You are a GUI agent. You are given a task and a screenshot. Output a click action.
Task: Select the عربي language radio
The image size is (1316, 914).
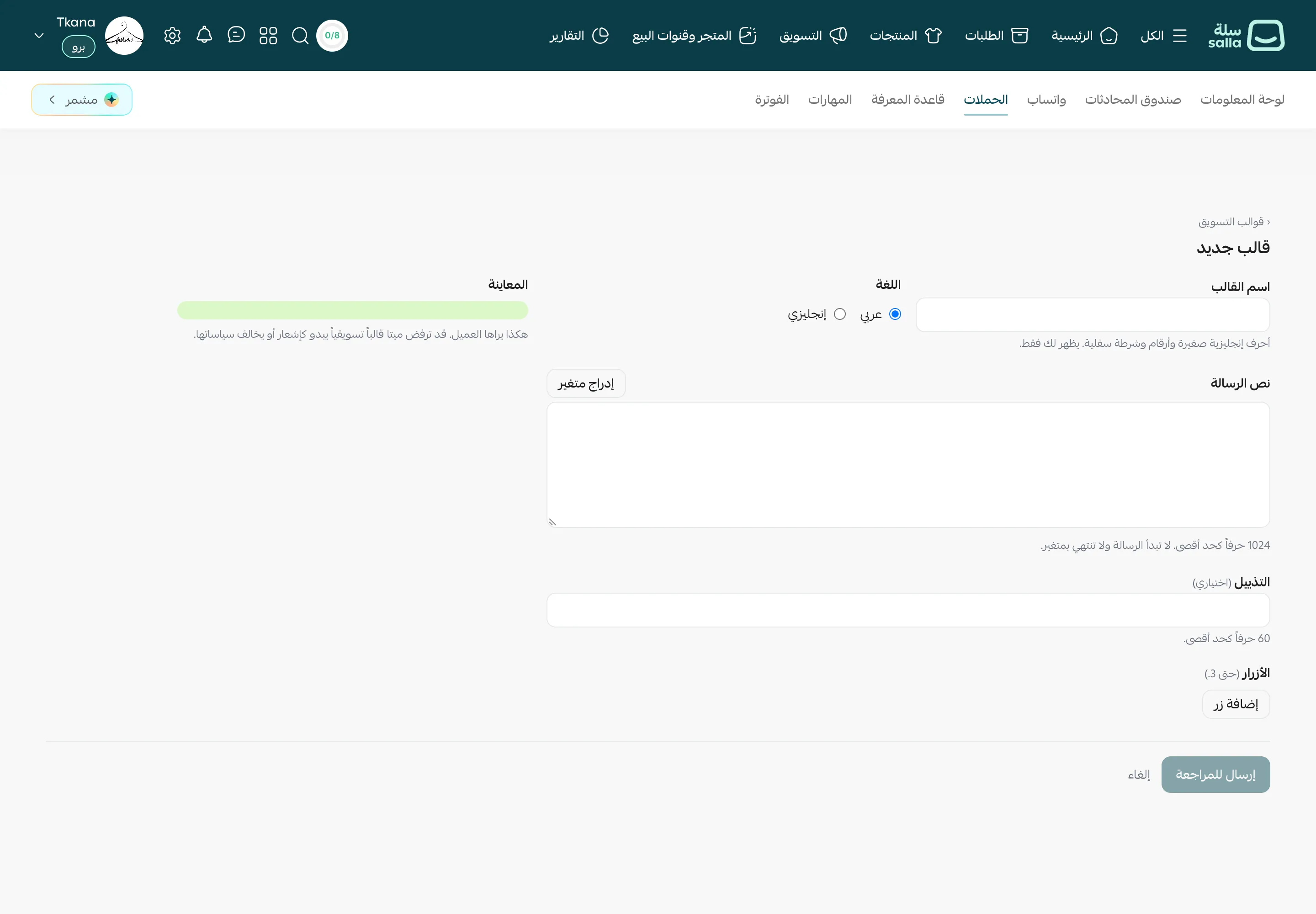click(895, 314)
